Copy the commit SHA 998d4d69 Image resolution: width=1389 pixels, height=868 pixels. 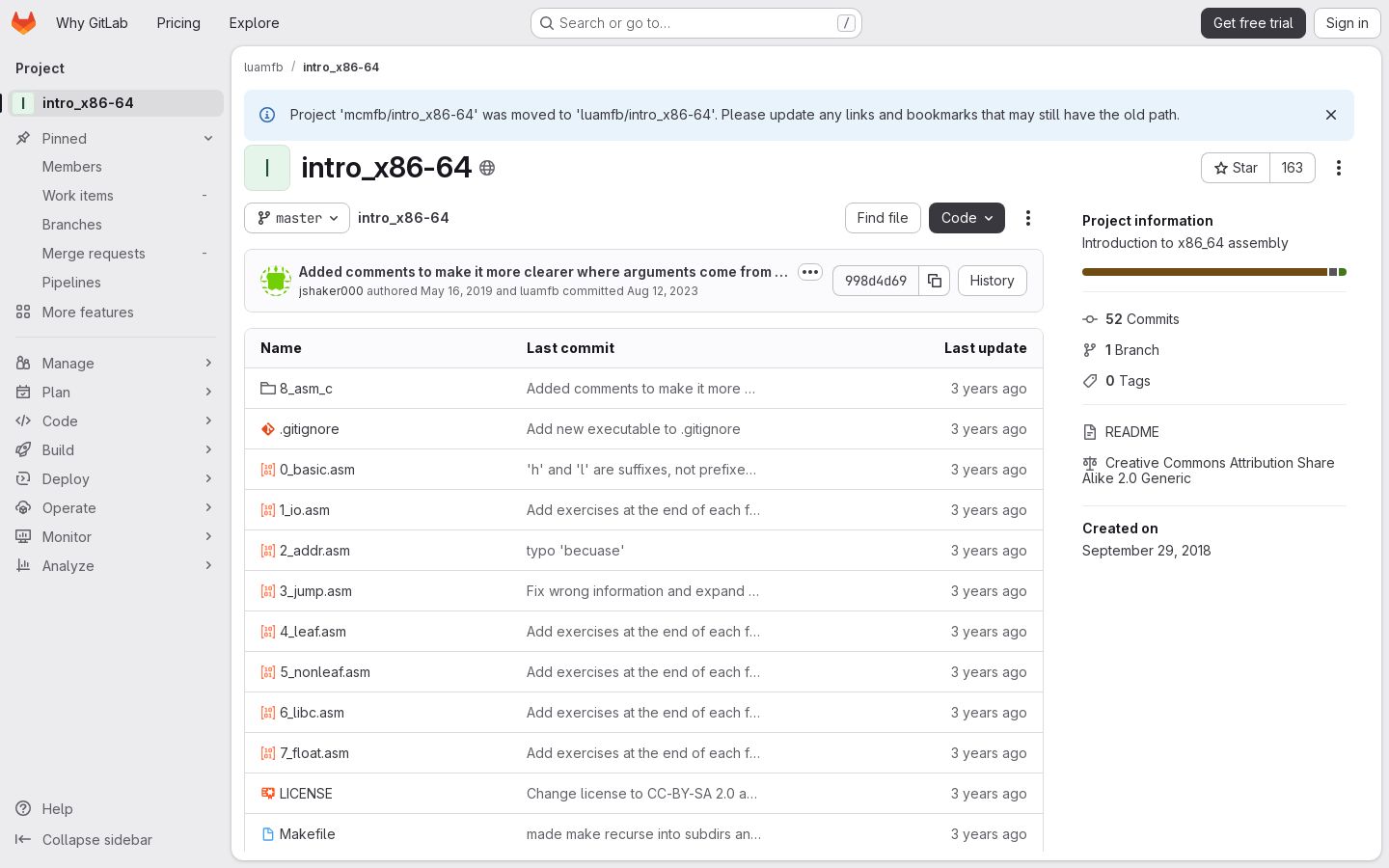click(935, 281)
